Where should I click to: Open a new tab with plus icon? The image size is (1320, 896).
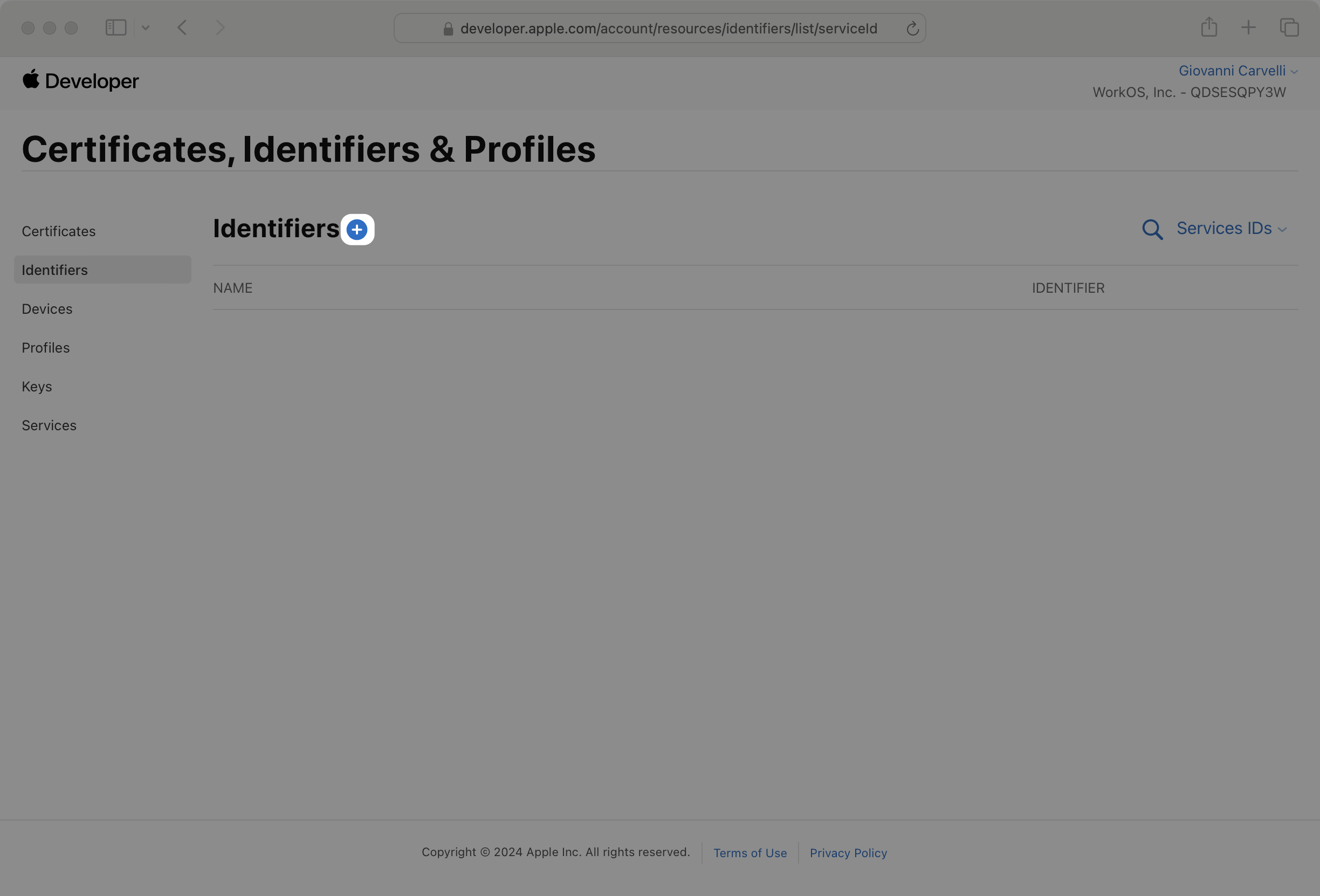tap(1248, 27)
